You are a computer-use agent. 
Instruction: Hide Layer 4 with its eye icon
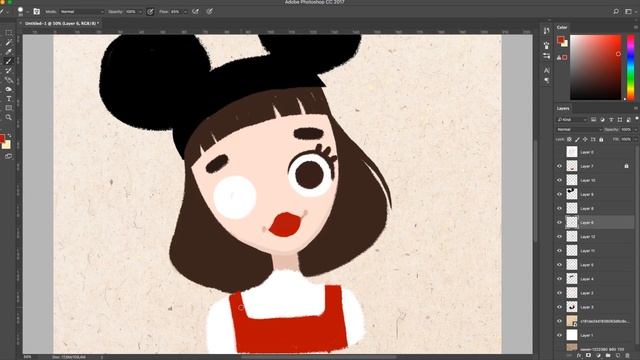point(559,279)
